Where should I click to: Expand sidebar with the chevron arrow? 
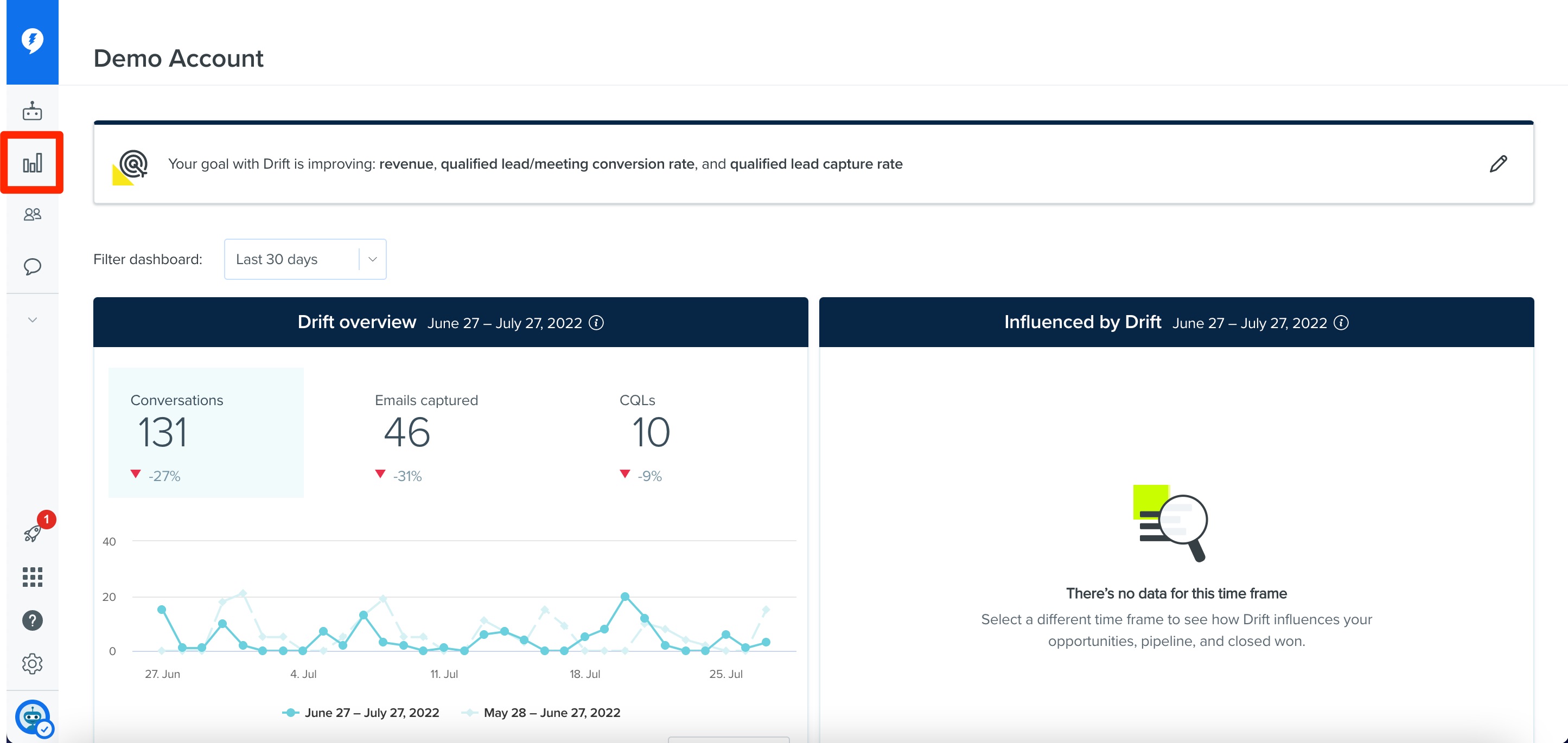(32, 319)
